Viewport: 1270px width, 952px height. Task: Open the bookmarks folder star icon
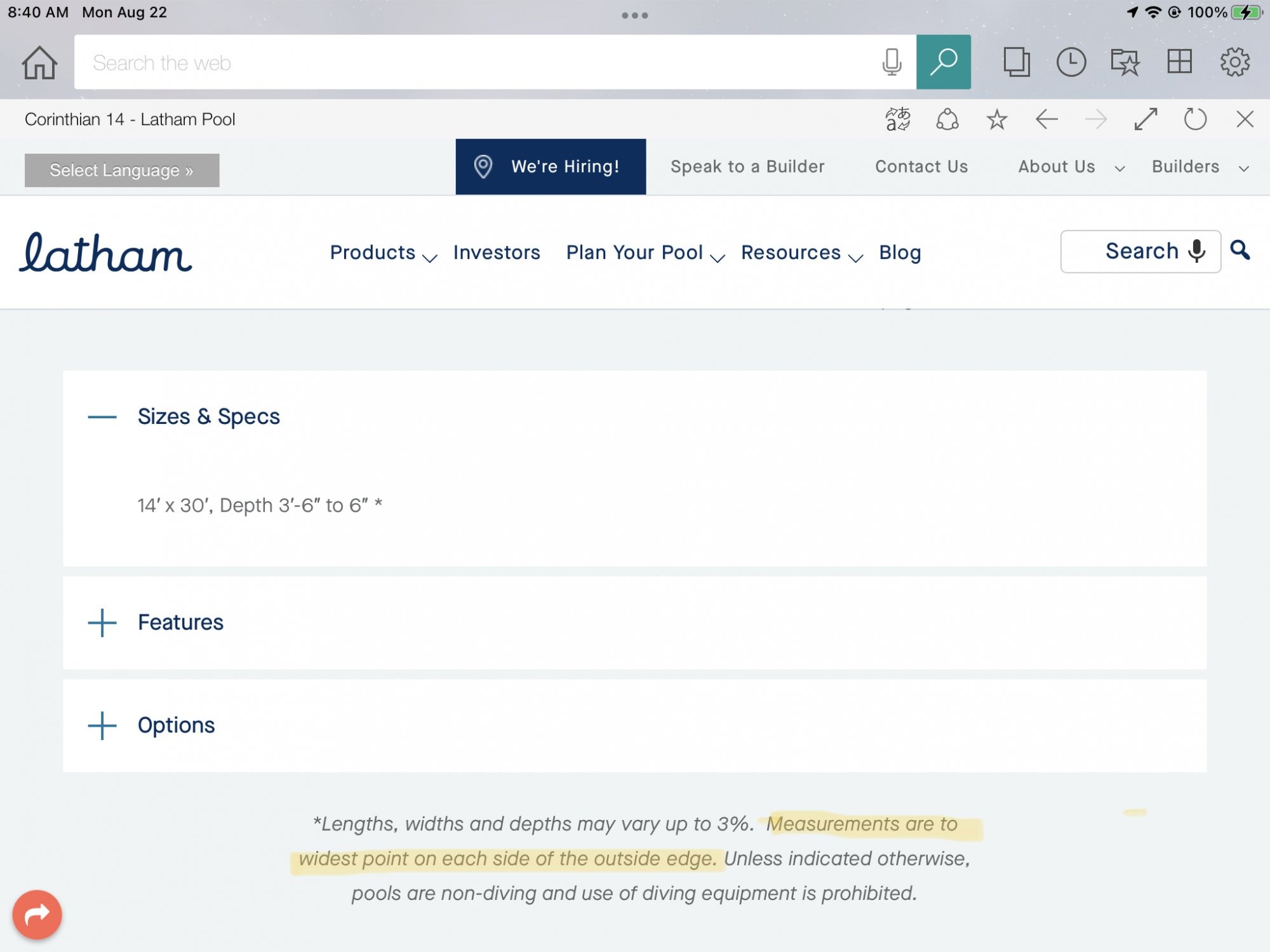[x=1125, y=62]
